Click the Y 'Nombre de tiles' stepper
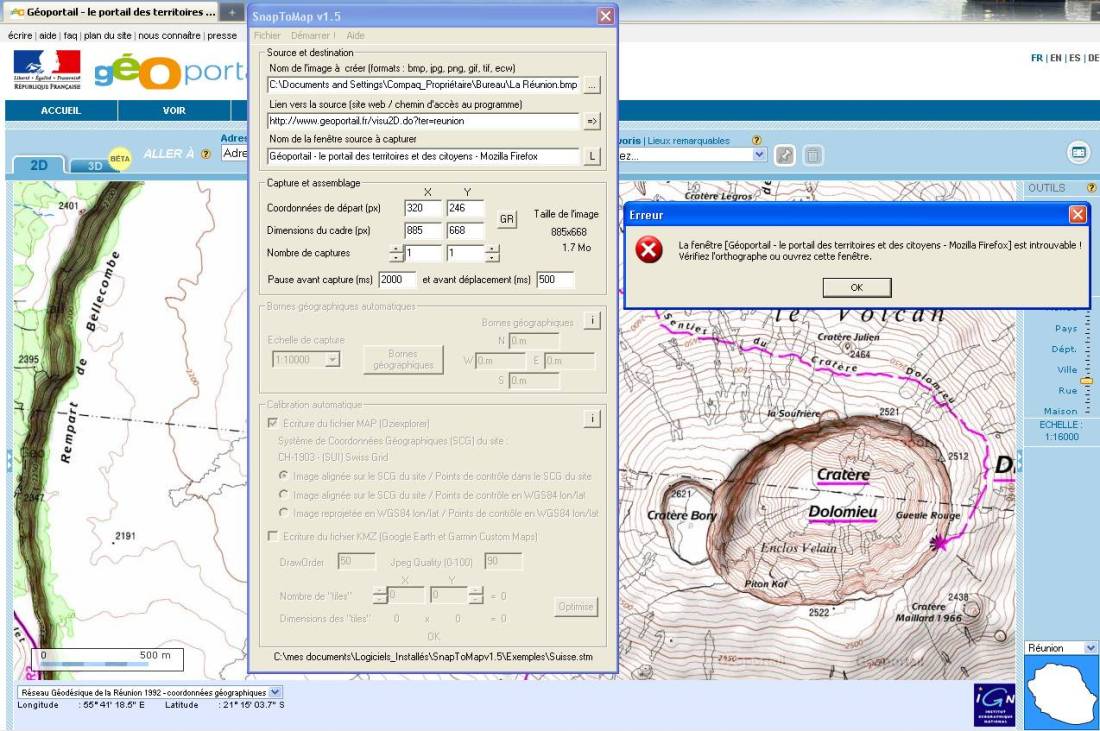The width and height of the screenshot is (1100, 731). pyautogui.click(x=476, y=596)
